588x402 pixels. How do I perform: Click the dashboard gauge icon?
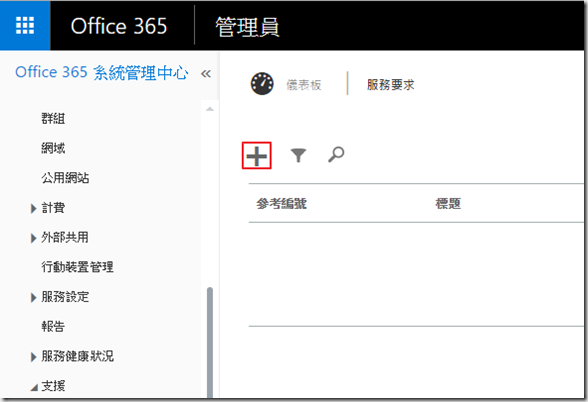(x=262, y=84)
